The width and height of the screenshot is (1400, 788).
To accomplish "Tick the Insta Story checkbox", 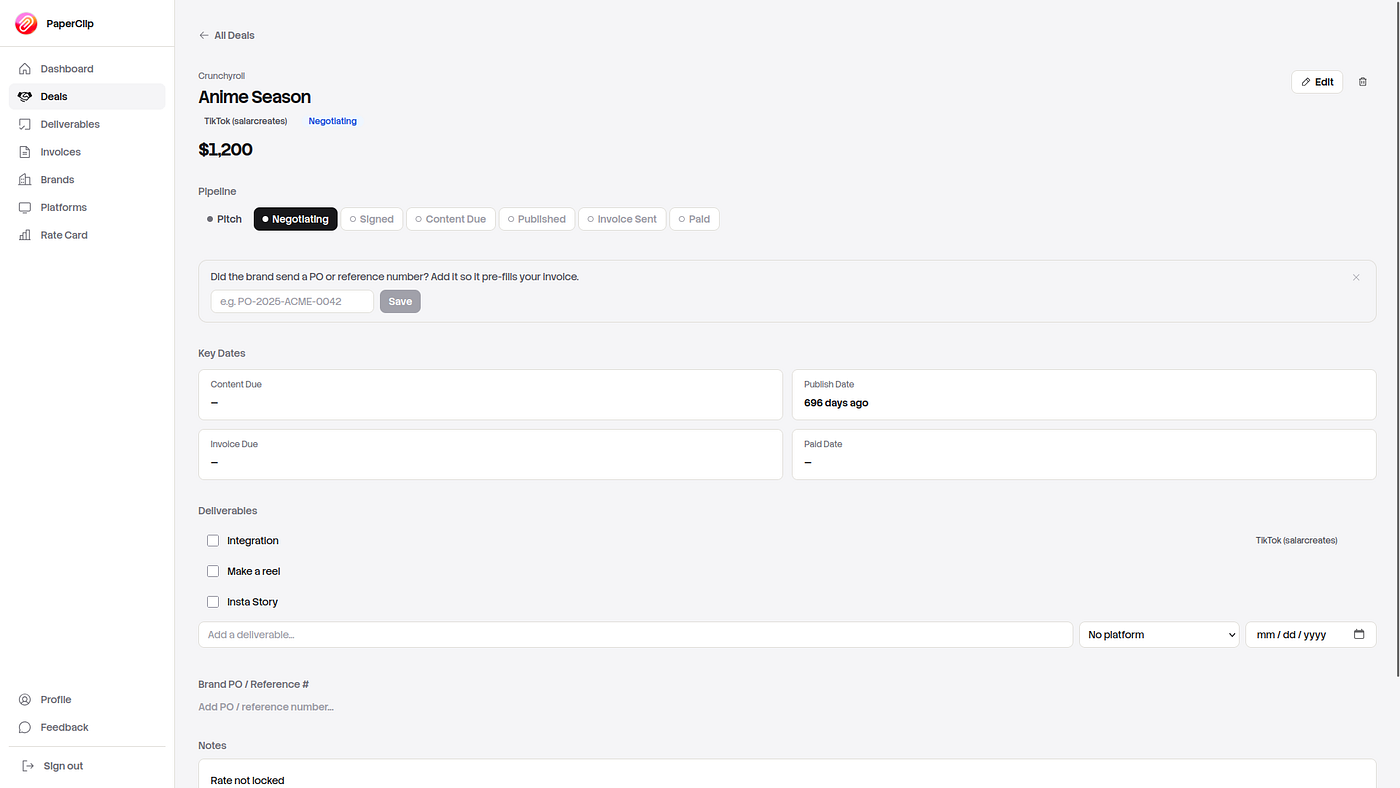I will (x=213, y=602).
